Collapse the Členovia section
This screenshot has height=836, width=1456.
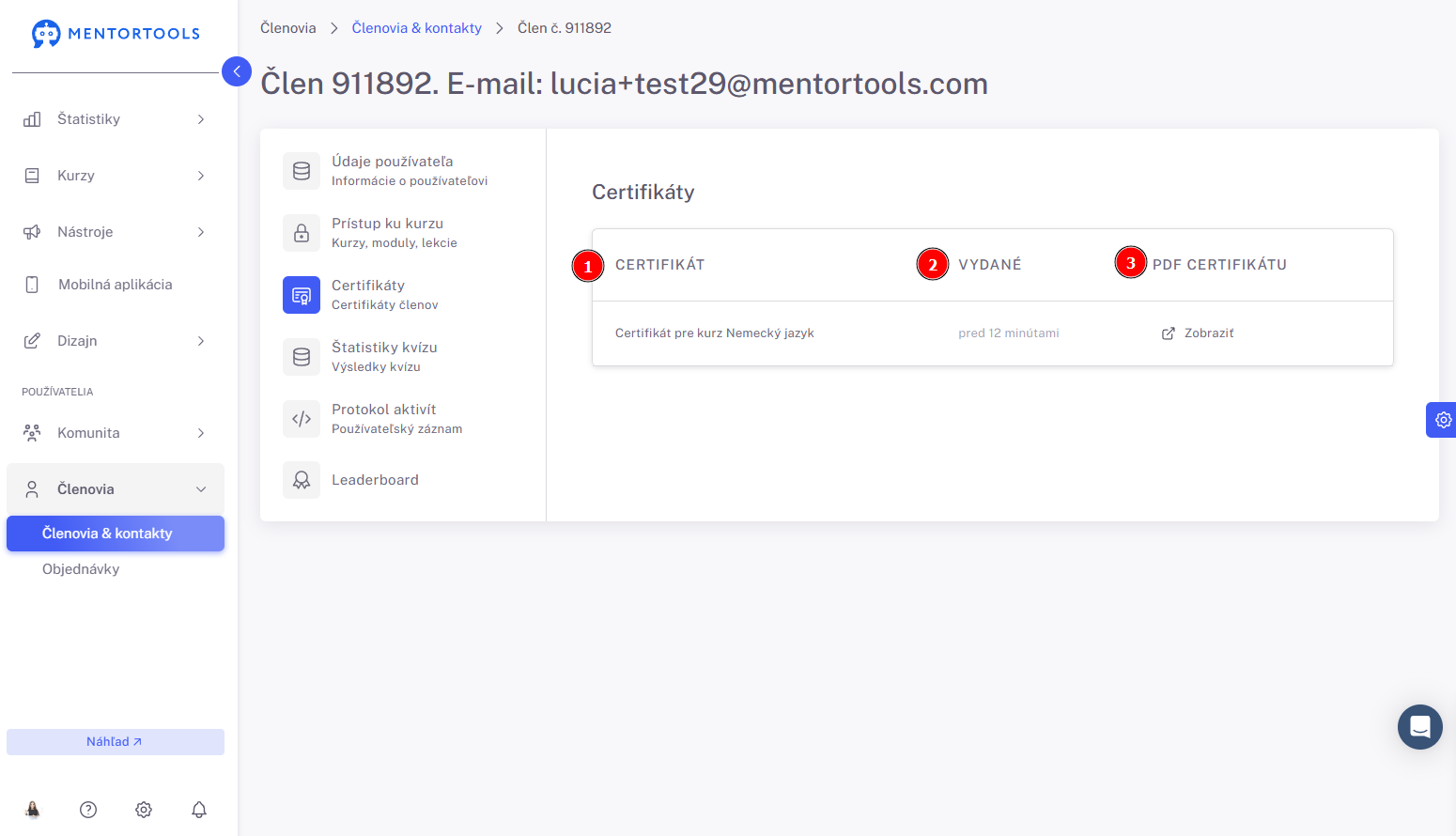116,489
